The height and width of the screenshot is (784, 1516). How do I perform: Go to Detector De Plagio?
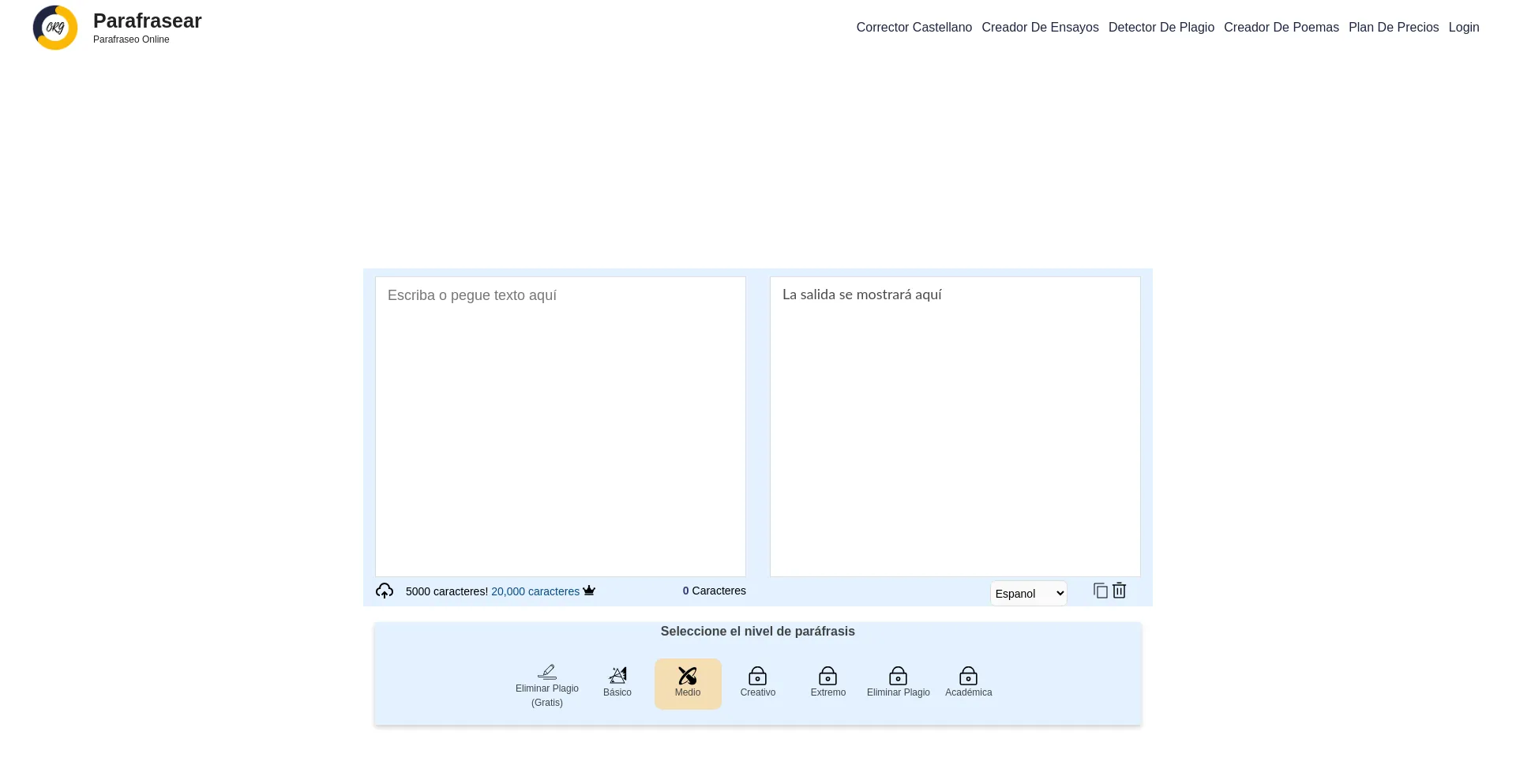tap(1161, 28)
